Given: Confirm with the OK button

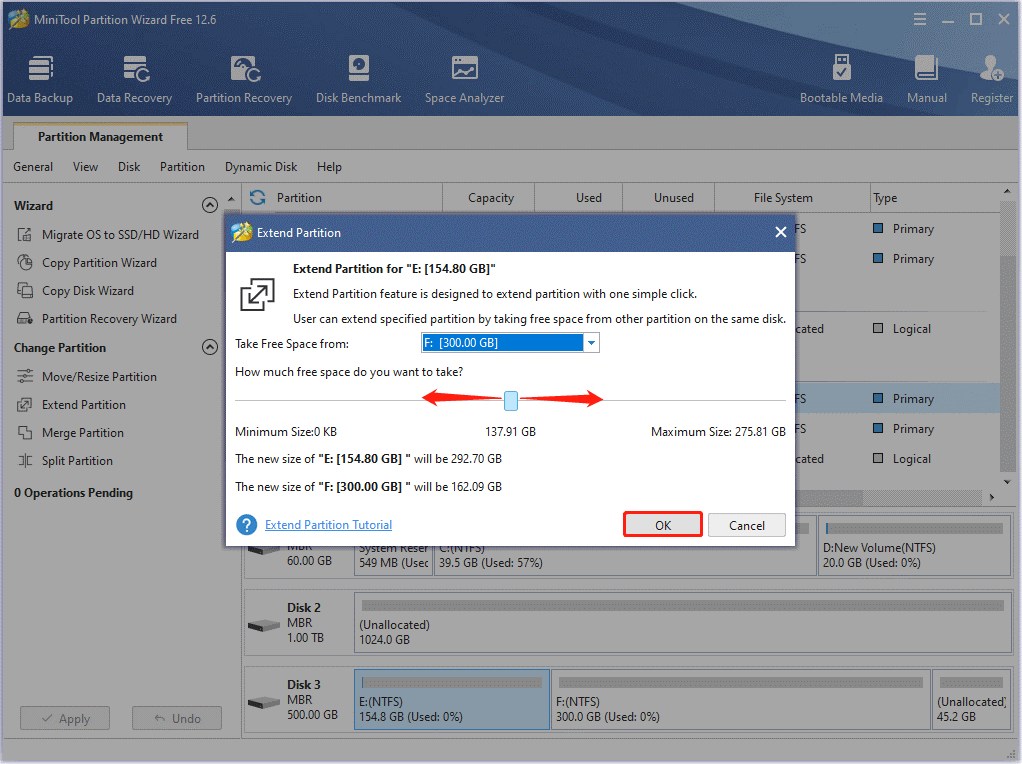Looking at the screenshot, I should pyautogui.click(x=663, y=525).
